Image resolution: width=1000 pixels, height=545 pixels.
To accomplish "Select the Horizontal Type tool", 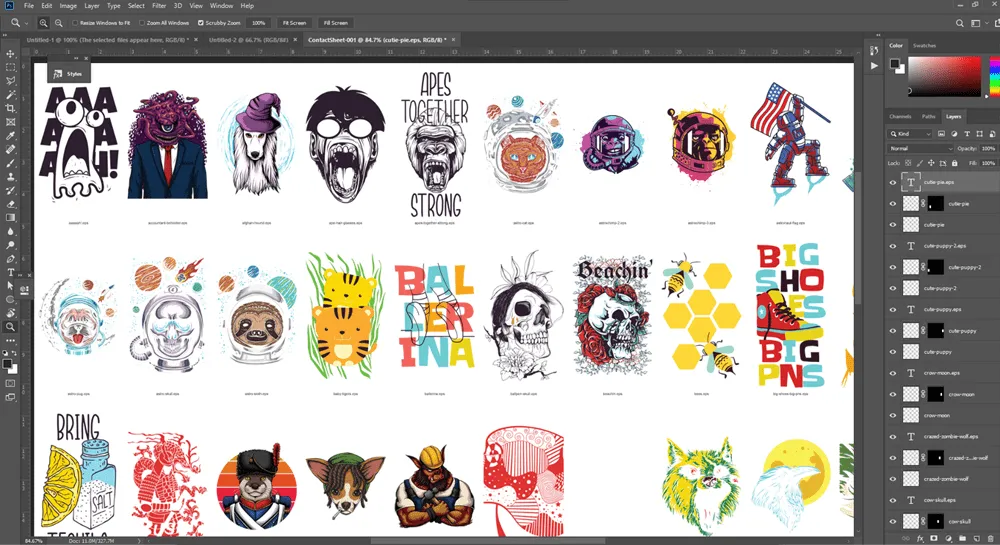I will click(x=10, y=273).
